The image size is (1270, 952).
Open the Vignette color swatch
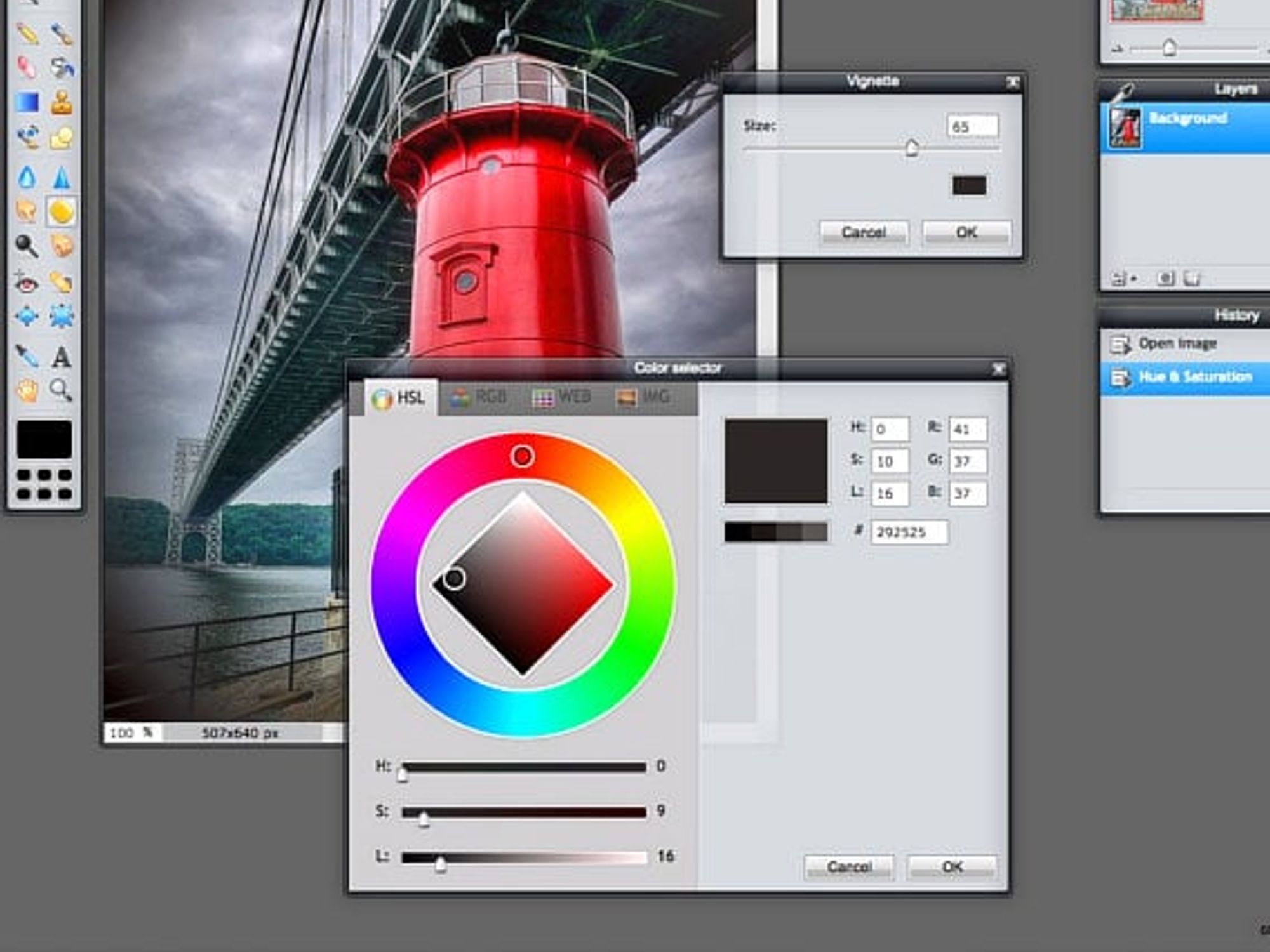tap(969, 185)
